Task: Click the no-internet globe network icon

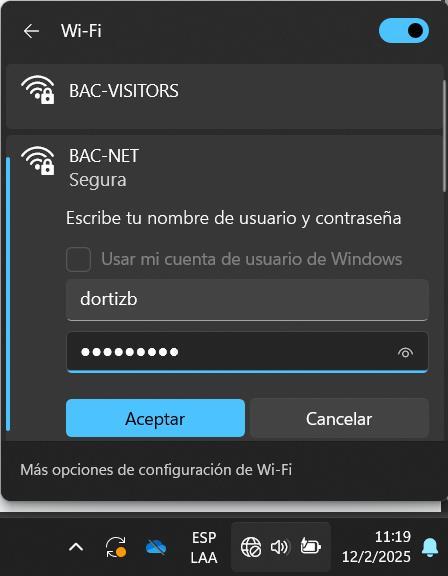Action: pos(251,547)
